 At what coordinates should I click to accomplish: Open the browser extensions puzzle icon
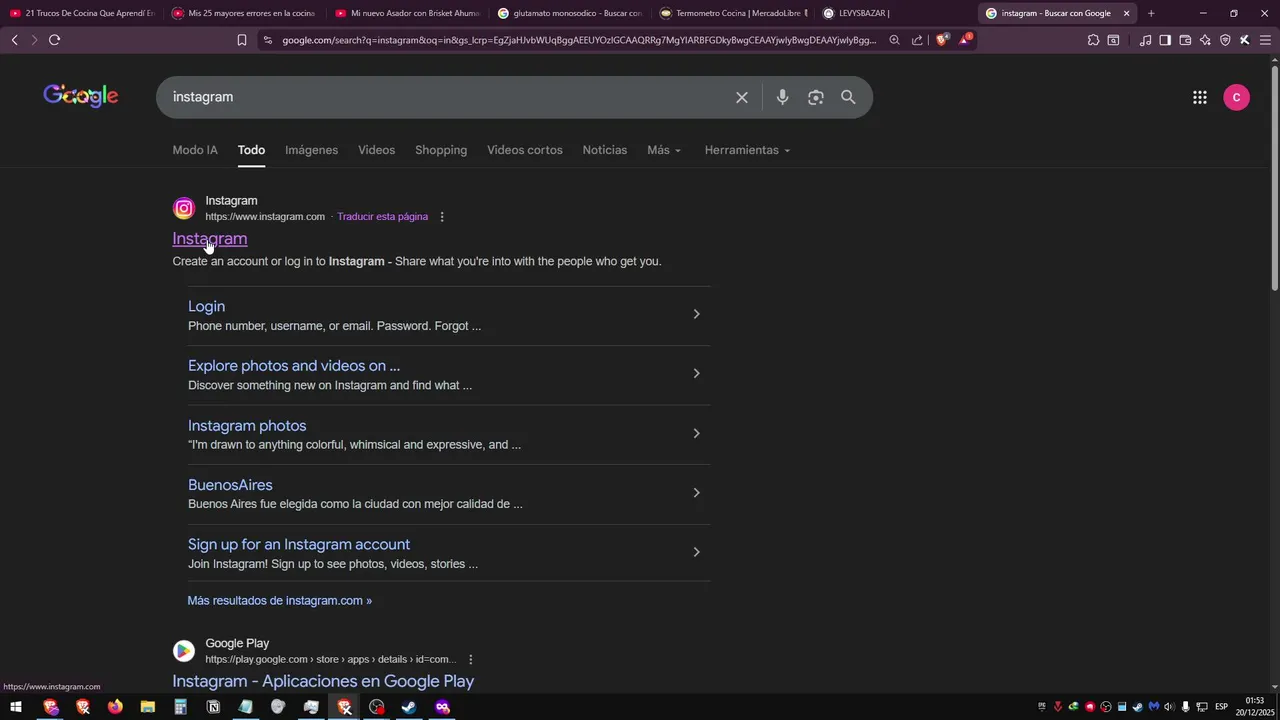(x=1093, y=40)
